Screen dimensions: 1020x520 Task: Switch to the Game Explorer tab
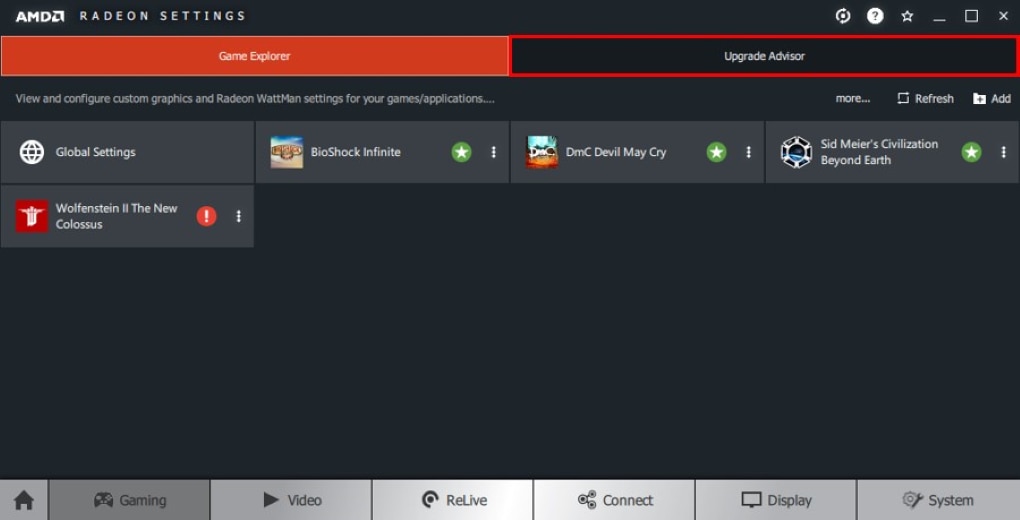(254, 56)
